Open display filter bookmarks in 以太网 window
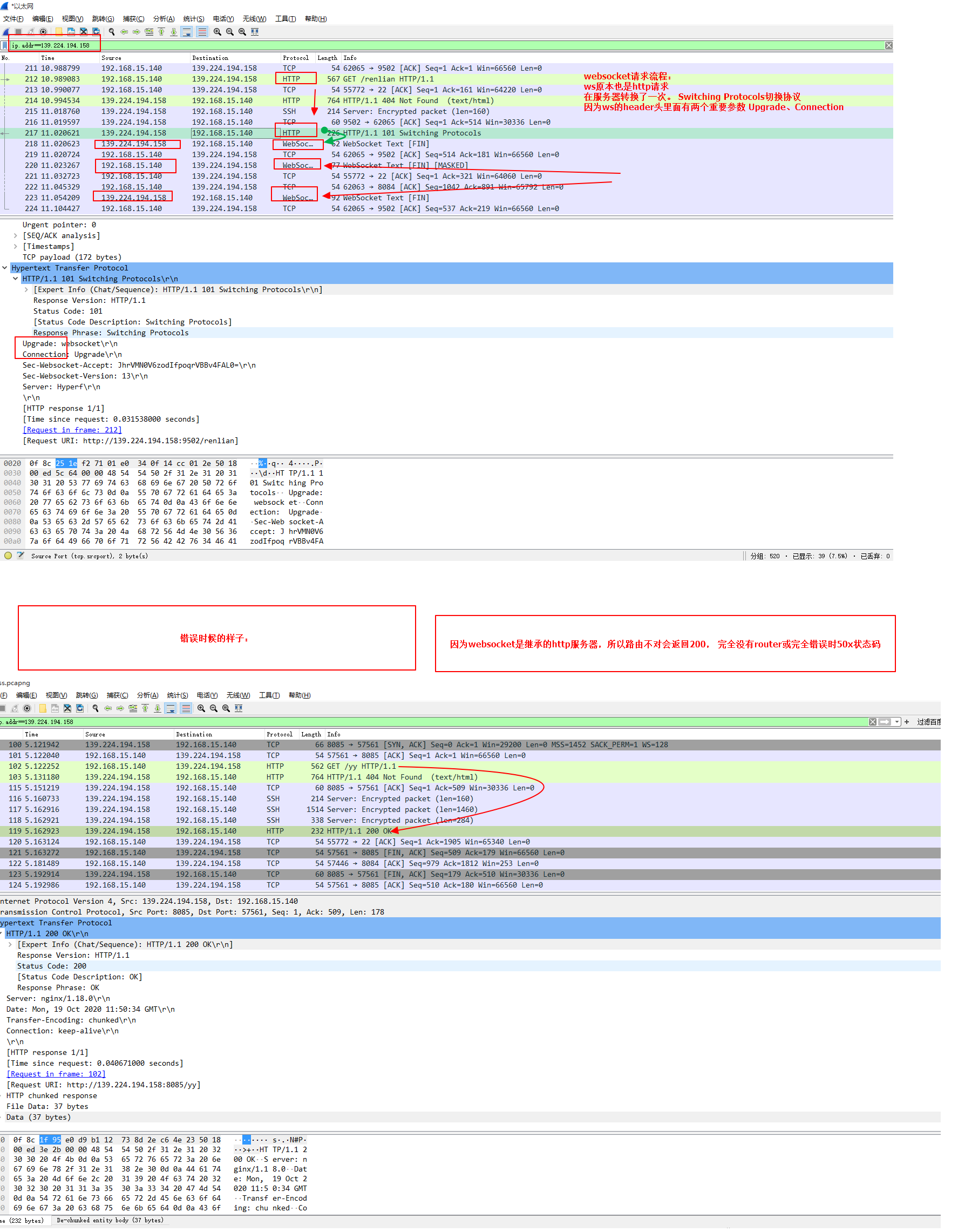958x1232 pixels. [5, 45]
